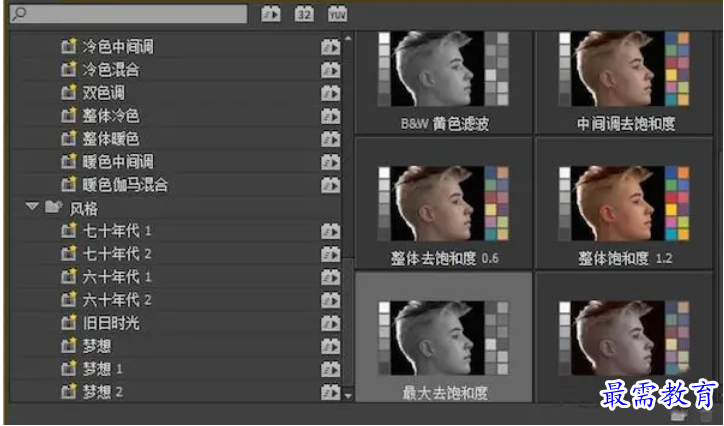The image size is (724, 426).
Task: Click the preset icon beside 梦想 2
Action: tap(69, 392)
